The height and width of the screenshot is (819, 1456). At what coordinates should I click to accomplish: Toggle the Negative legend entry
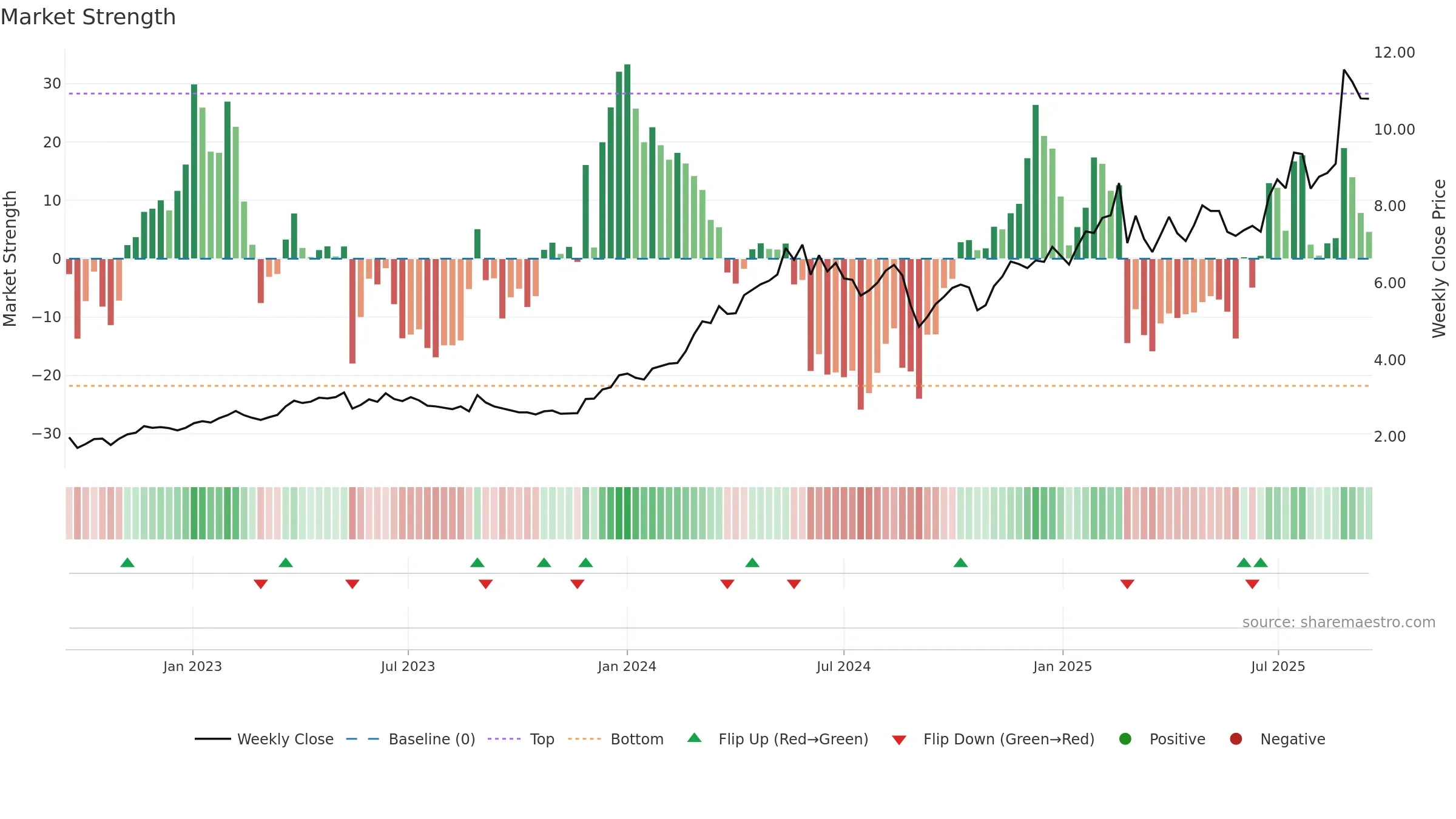point(1277,739)
